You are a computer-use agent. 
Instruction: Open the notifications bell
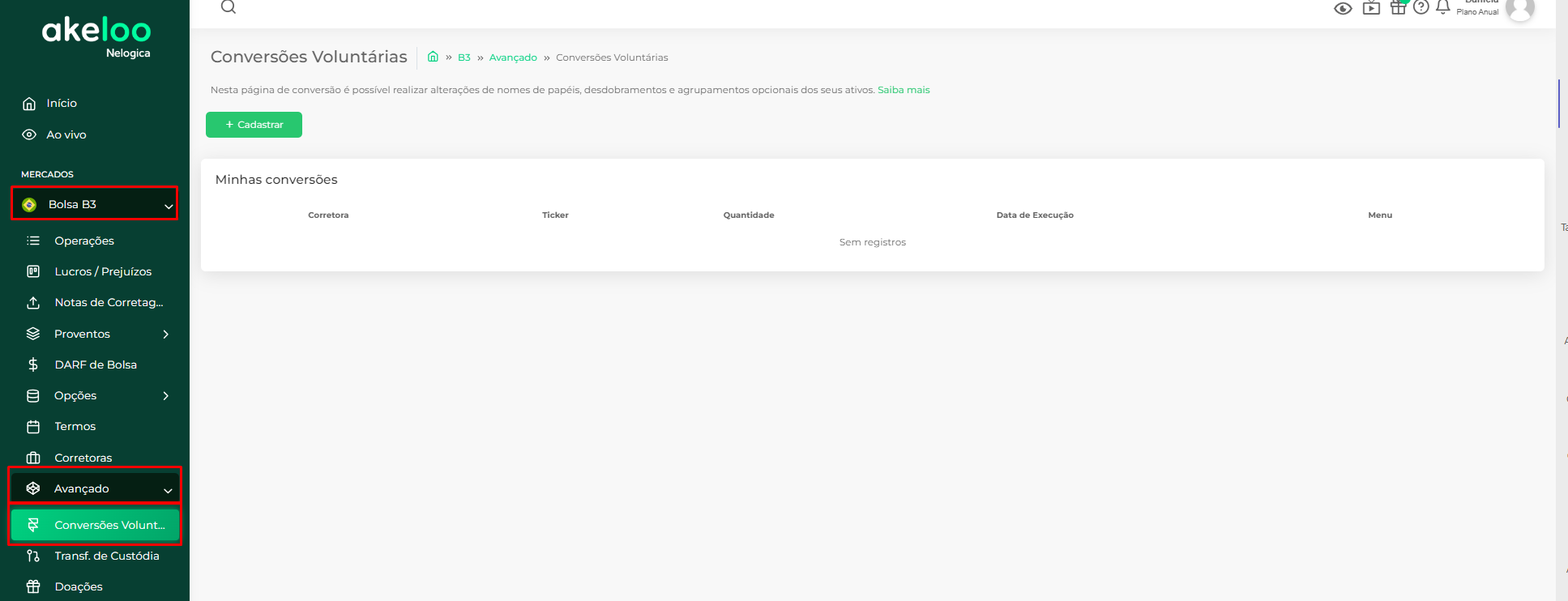[1443, 7]
